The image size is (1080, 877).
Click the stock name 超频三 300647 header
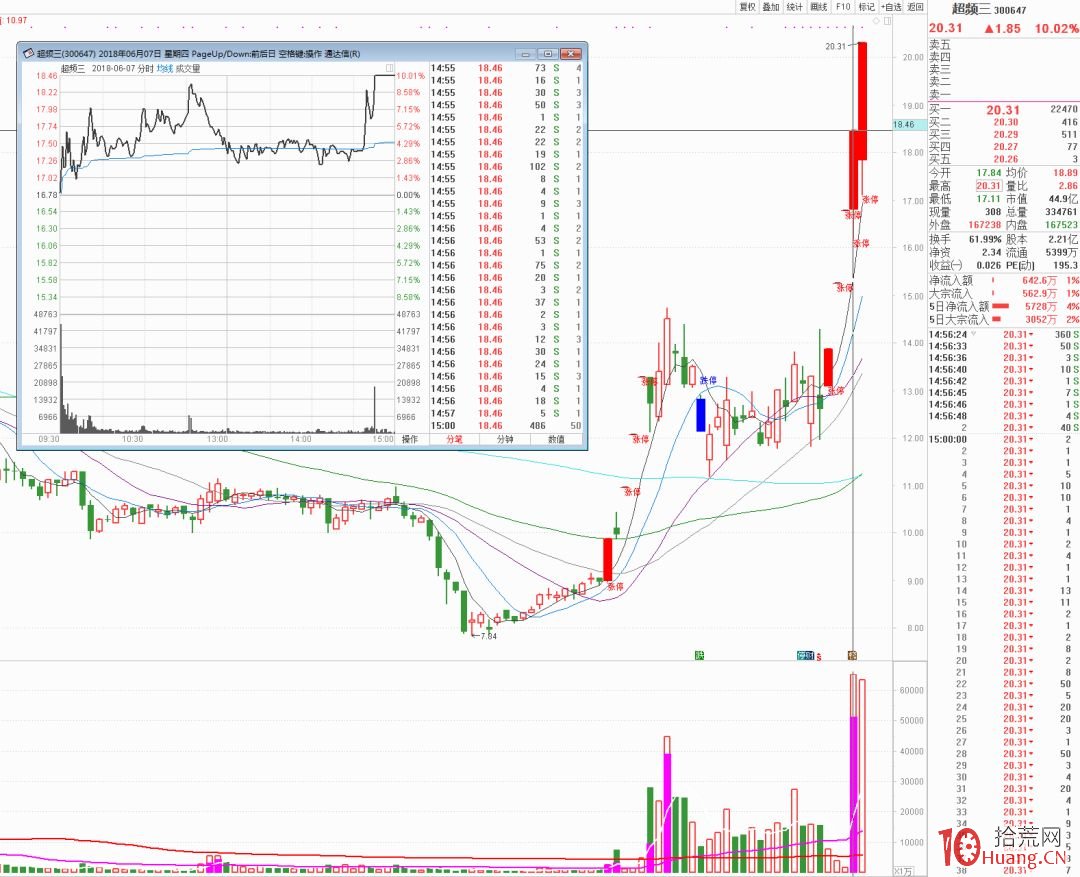click(988, 10)
